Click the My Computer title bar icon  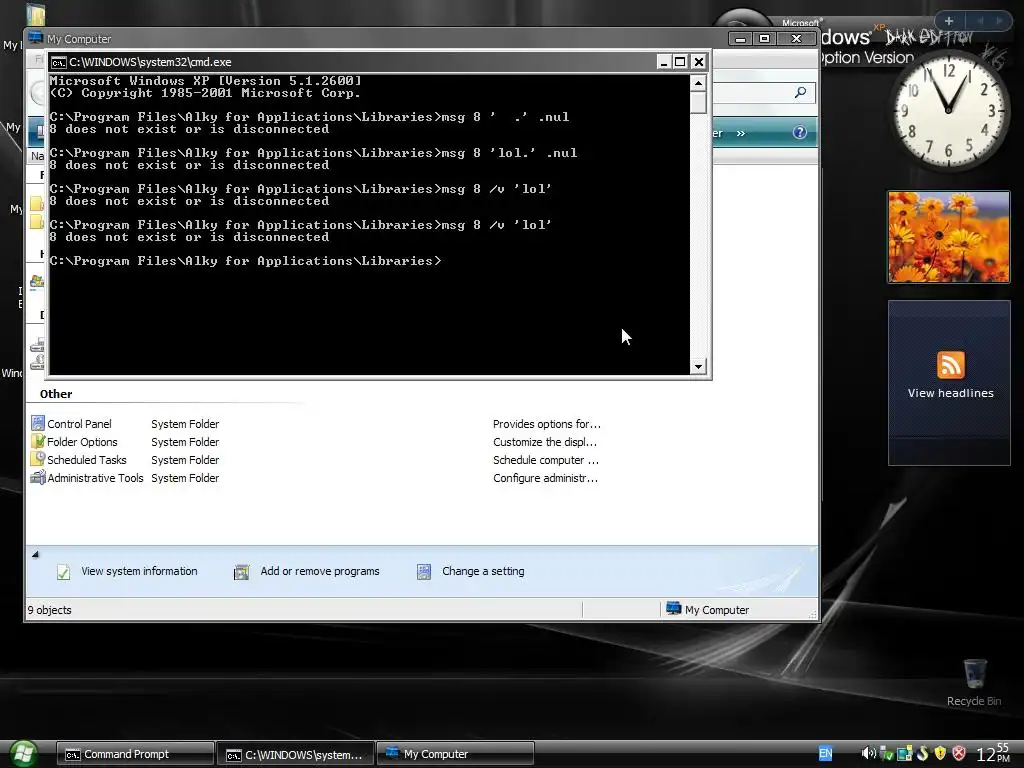click(x=35, y=38)
